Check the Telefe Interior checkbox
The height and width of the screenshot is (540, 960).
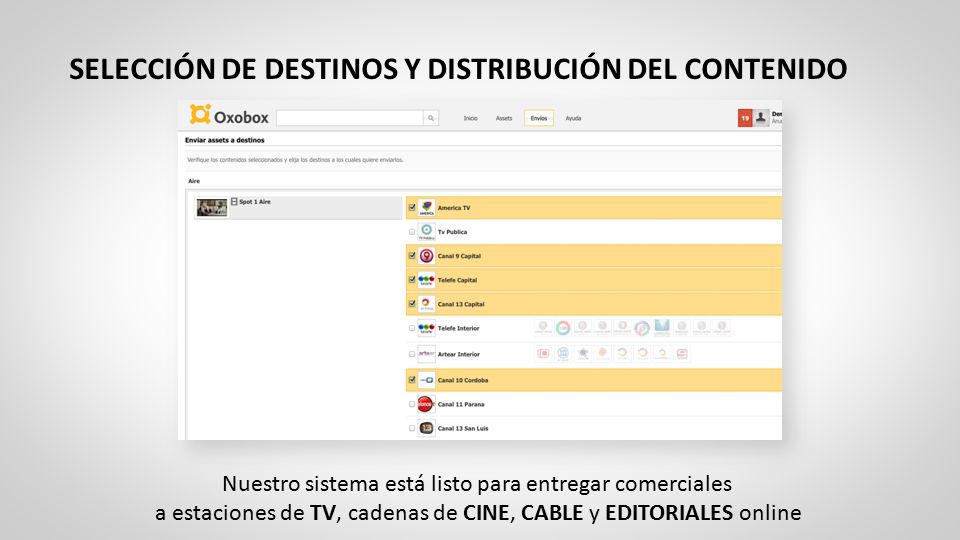pyautogui.click(x=412, y=328)
